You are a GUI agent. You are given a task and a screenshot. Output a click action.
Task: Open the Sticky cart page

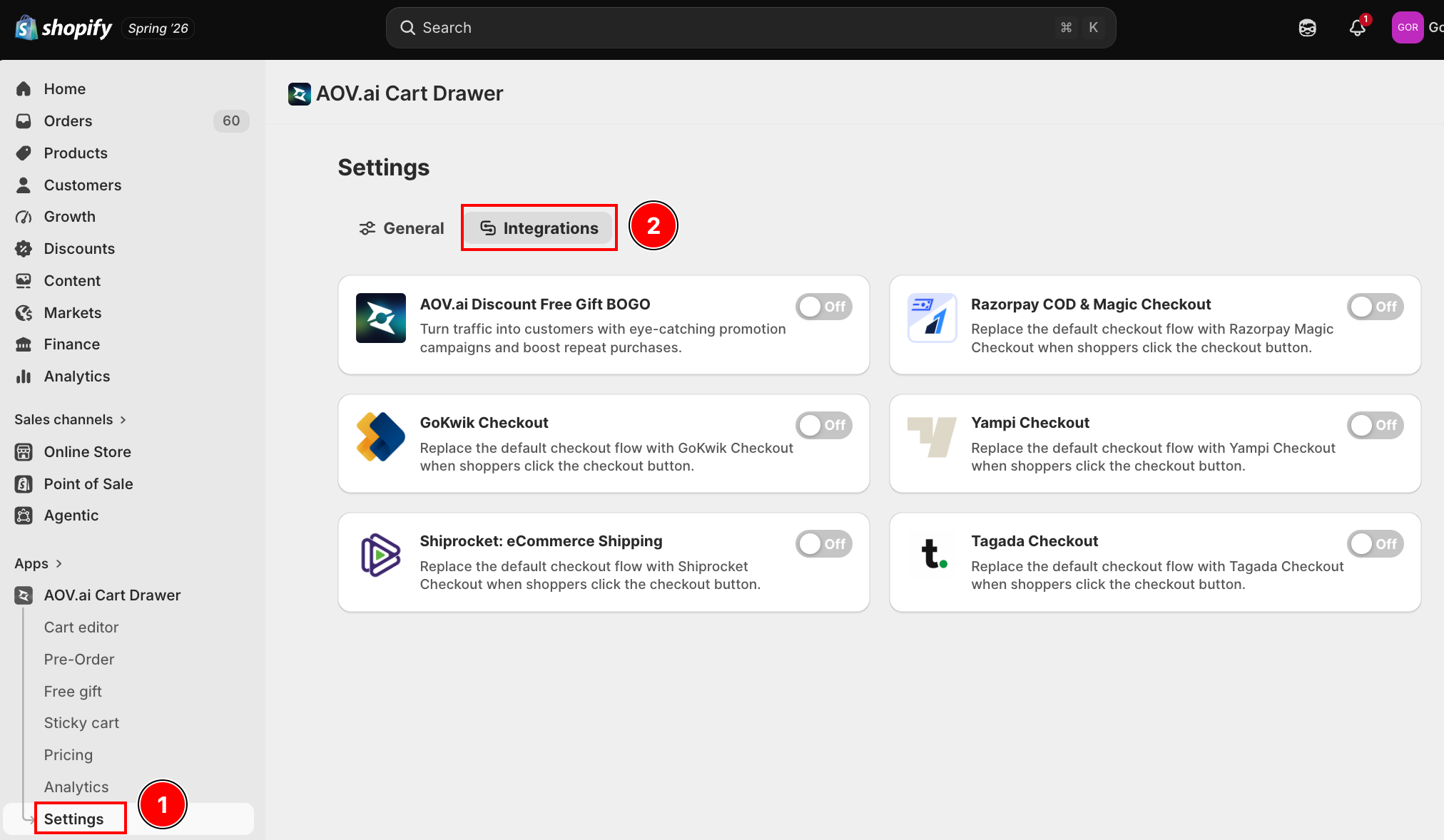[81, 723]
